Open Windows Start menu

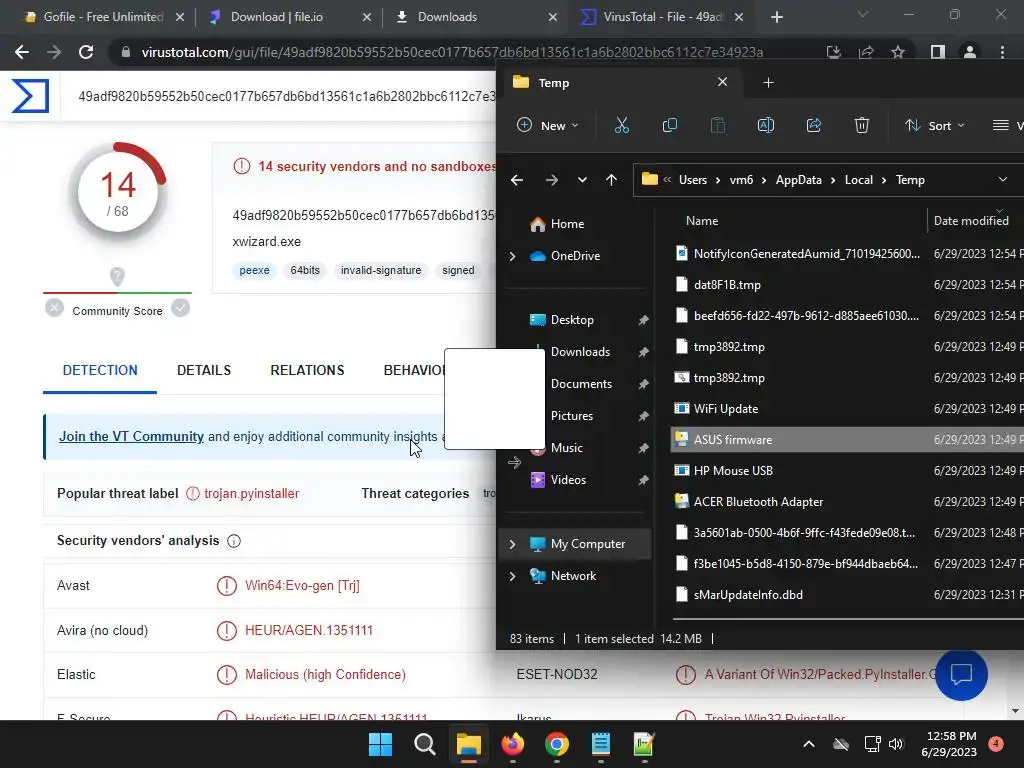[x=380, y=744]
